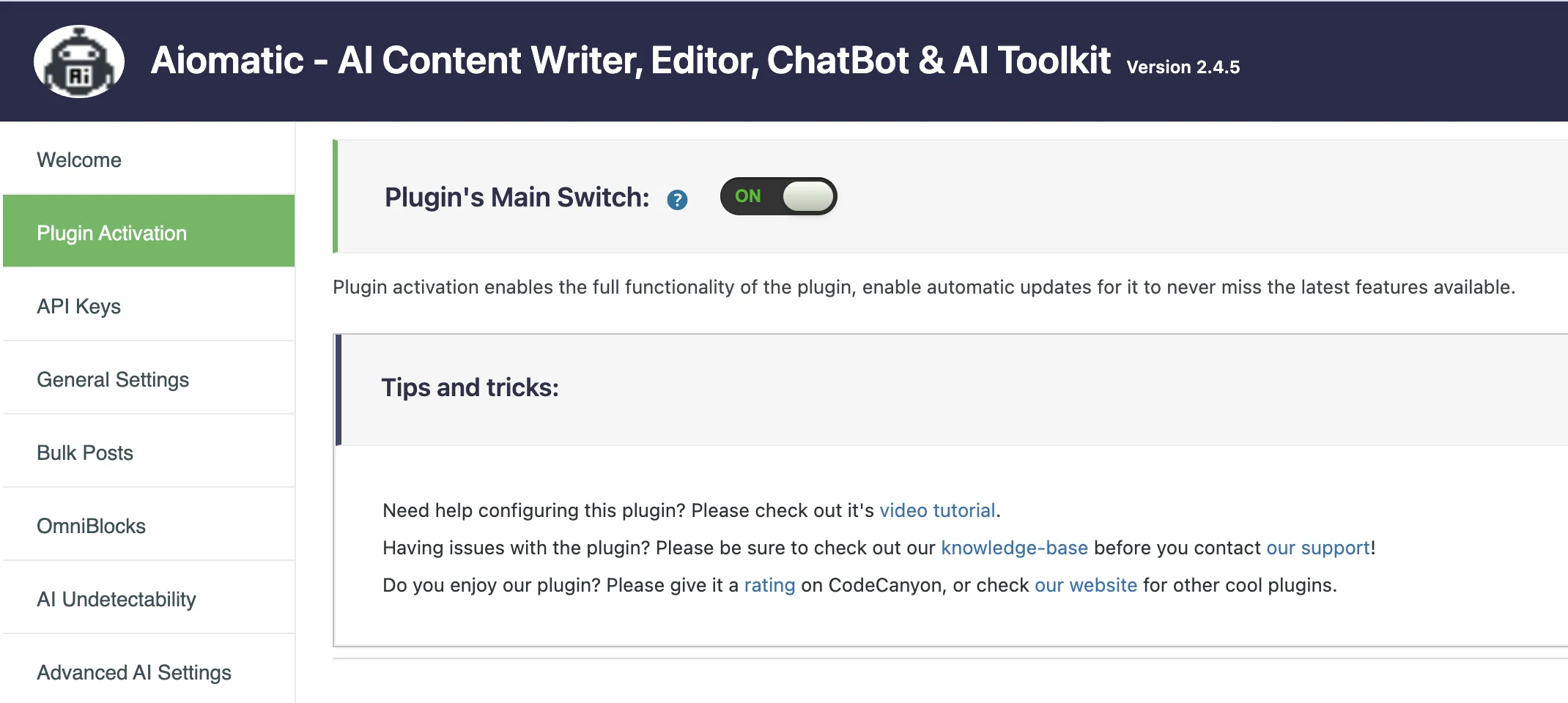This screenshot has height=703, width=1568.
Task: Click the Aiomatic plugin title text
Action: [x=630, y=60]
